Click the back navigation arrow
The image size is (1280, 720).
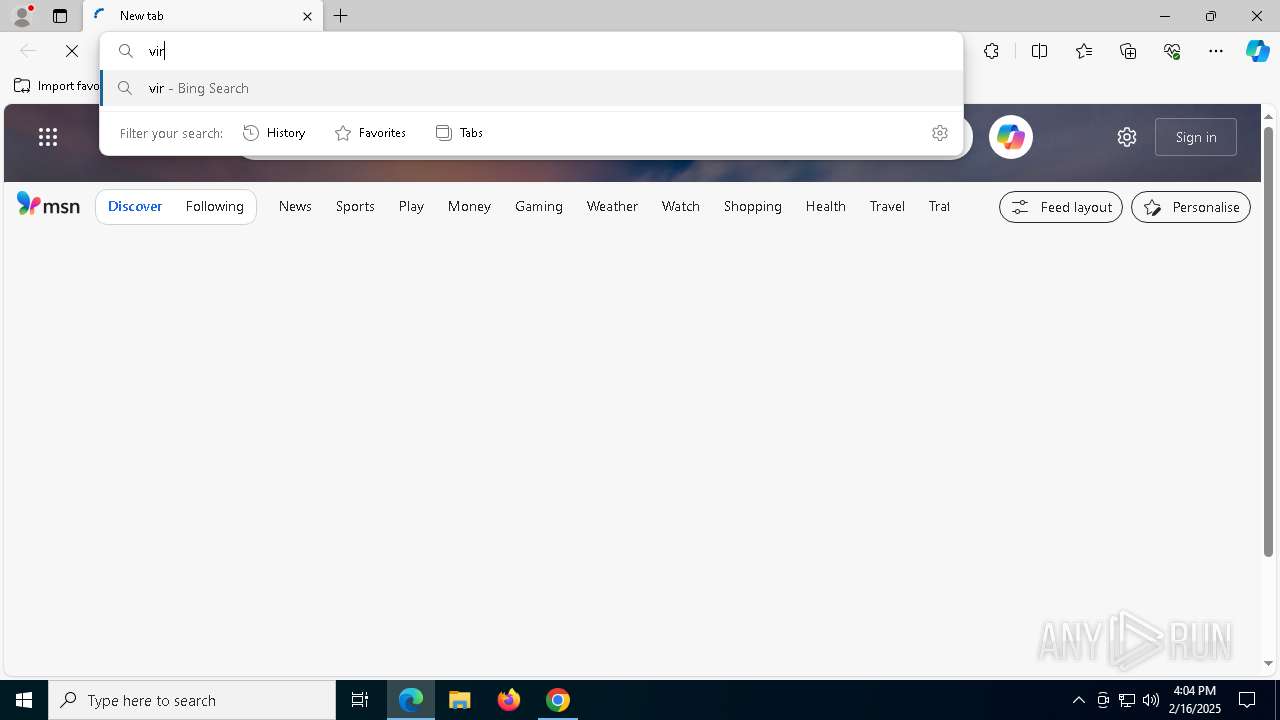point(28,51)
